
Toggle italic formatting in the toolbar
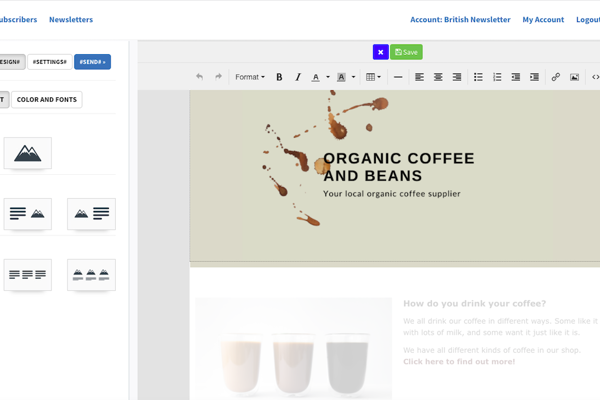click(297, 77)
